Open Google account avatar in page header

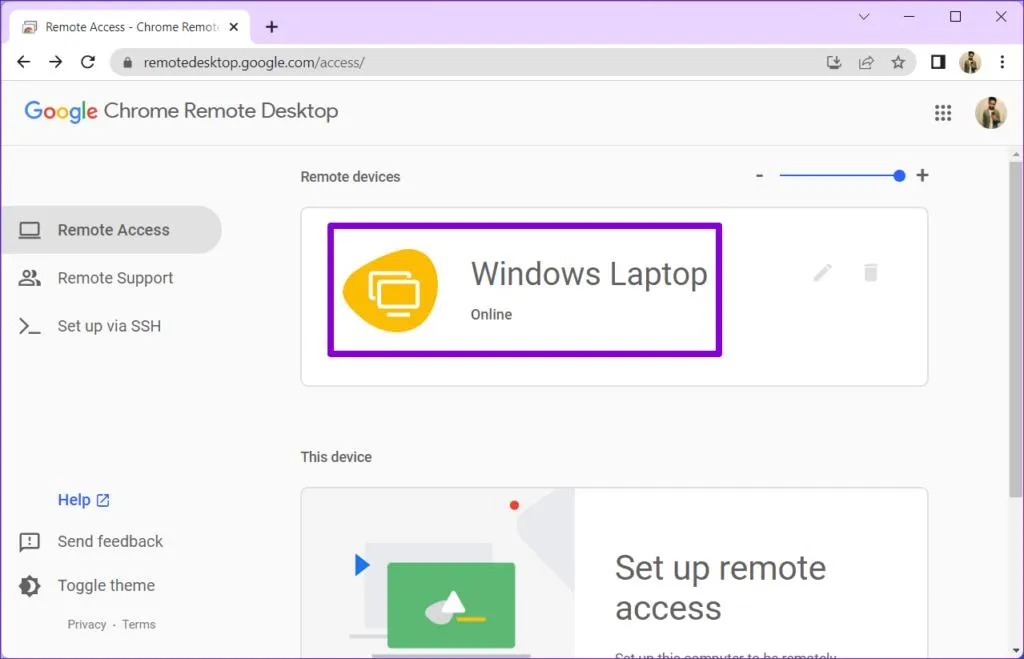tap(990, 112)
